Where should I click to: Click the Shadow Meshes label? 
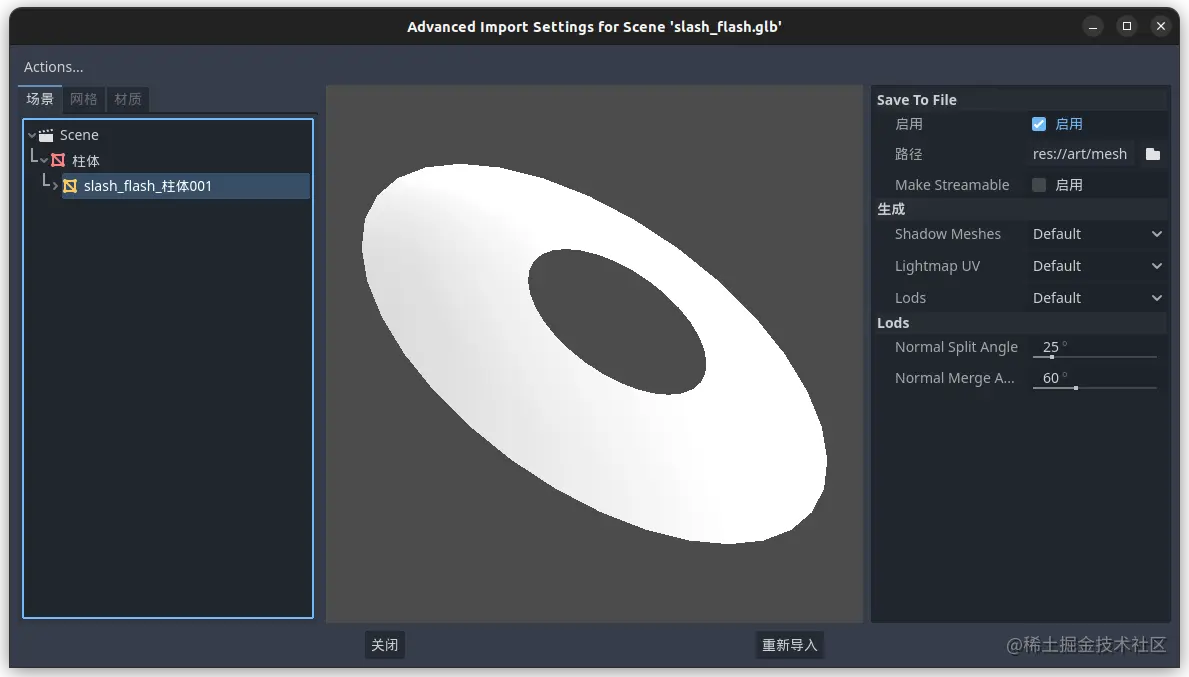947,234
